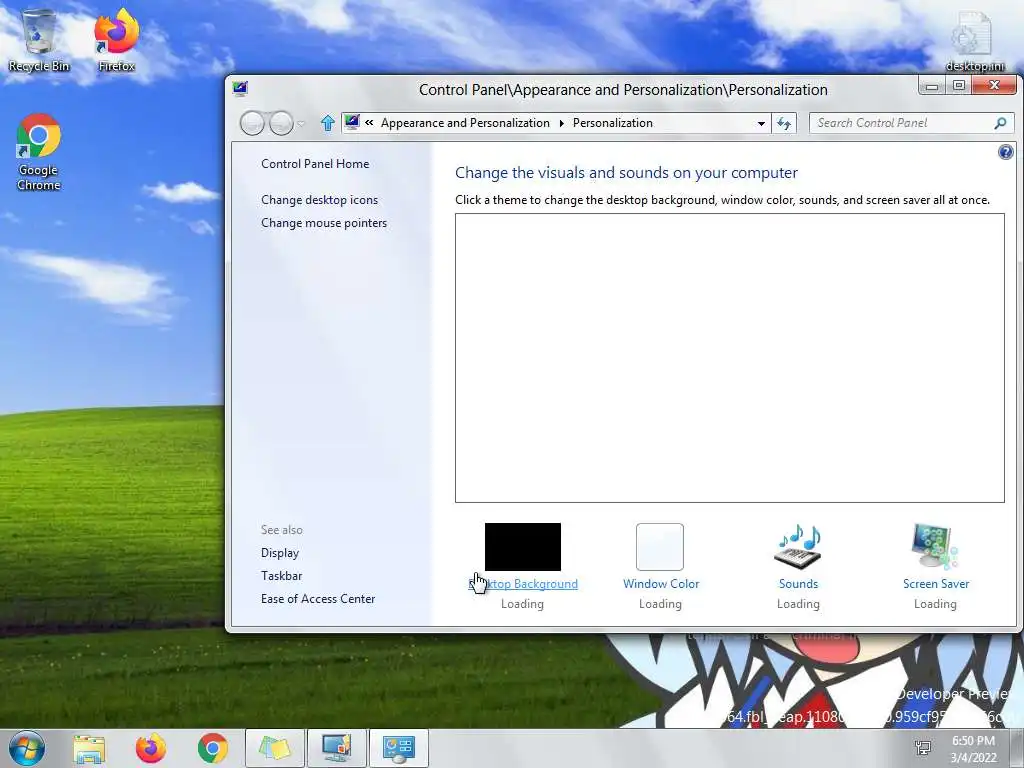
Task: Open the Sounds link
Action: click(x=798, y=584)
